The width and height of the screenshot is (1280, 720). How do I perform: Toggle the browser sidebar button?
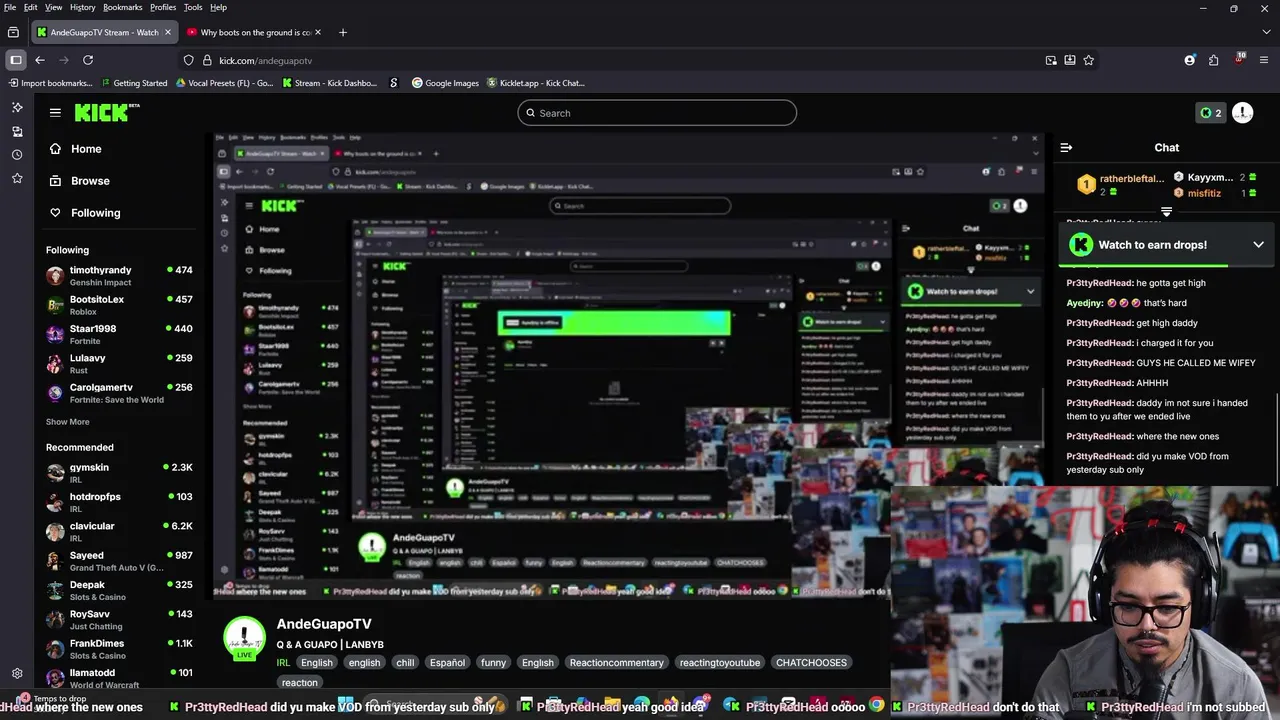point(16,60)
